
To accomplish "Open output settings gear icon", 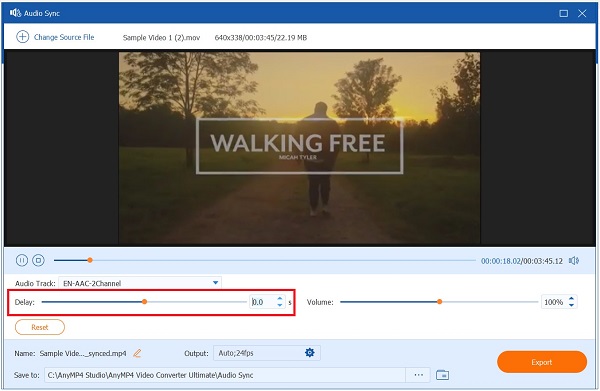I will pyautogui.click(x=310, y=353).
